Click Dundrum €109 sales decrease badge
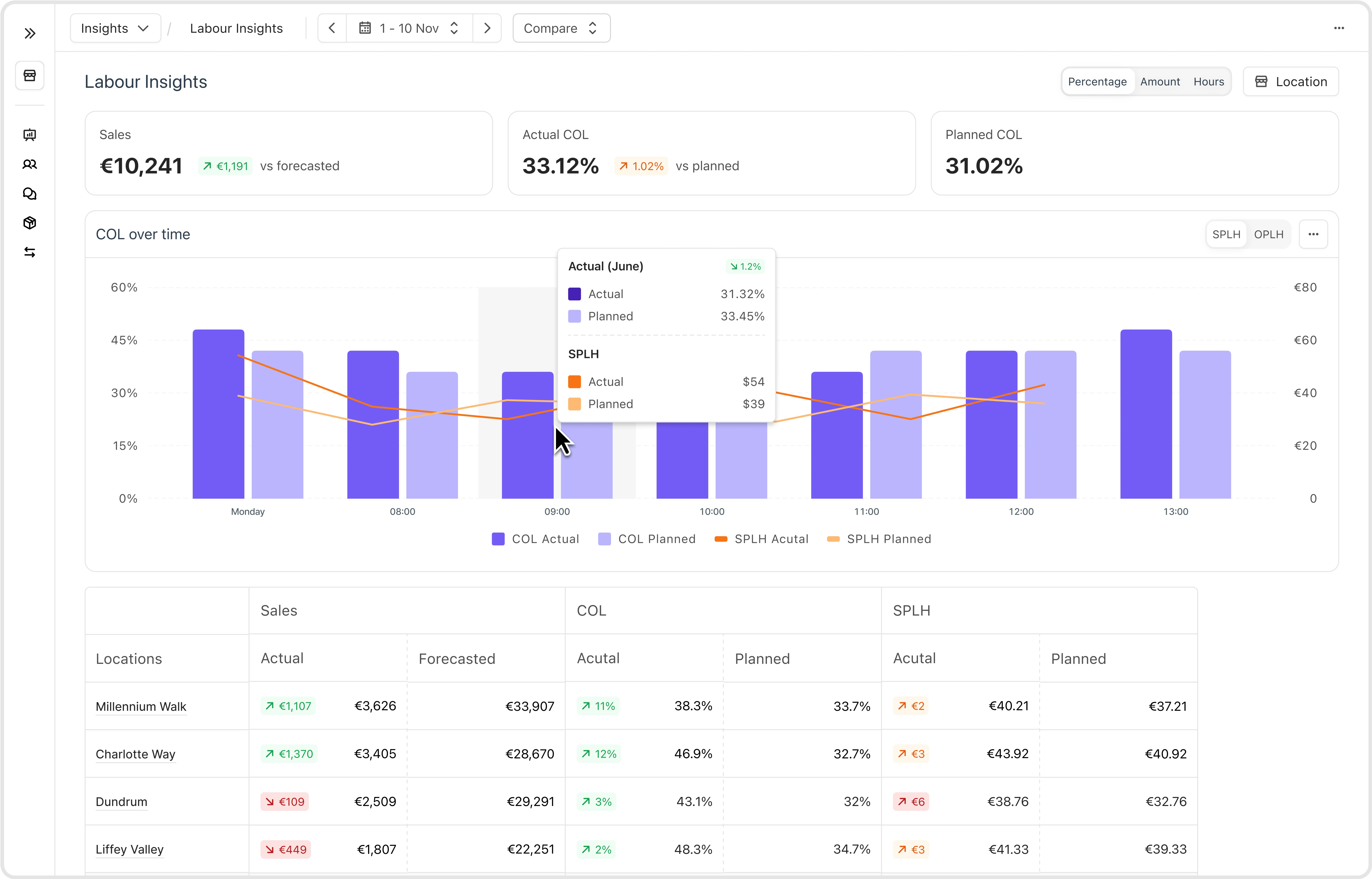1372x879 pixels. click(x=284, y=801)
